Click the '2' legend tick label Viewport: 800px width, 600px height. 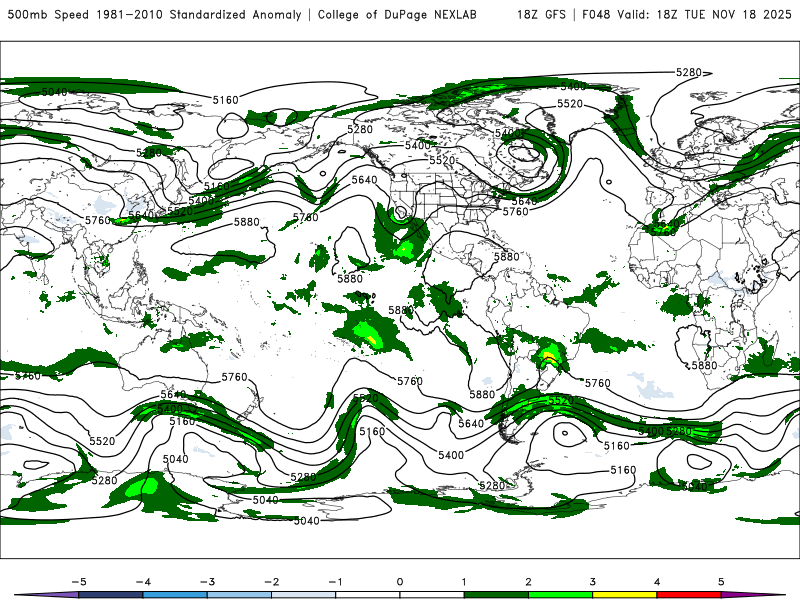pos(529,582)
